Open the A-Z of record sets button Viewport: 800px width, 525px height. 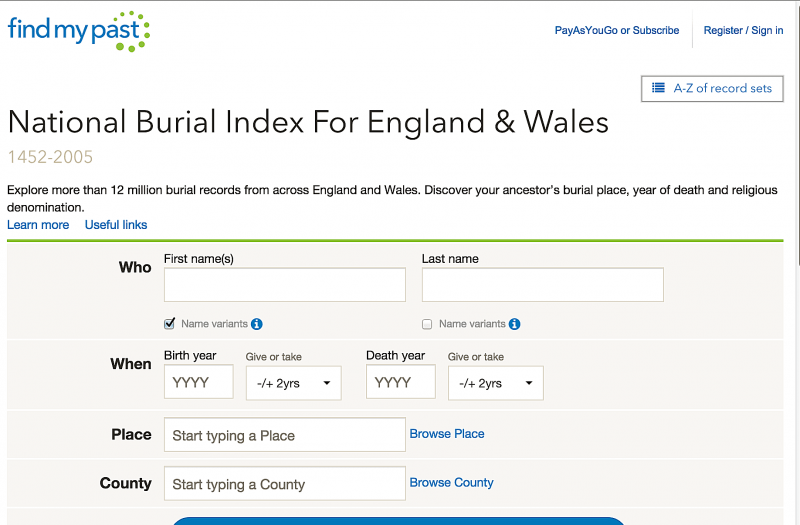(x=712, y=88)
